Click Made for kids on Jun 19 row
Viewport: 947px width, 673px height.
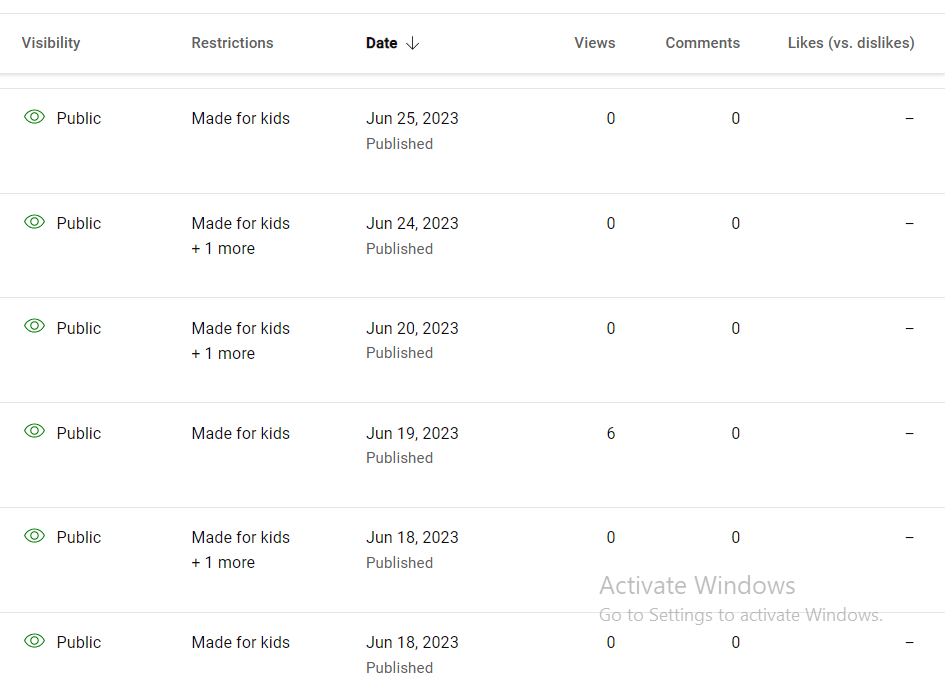coord(240,433)
